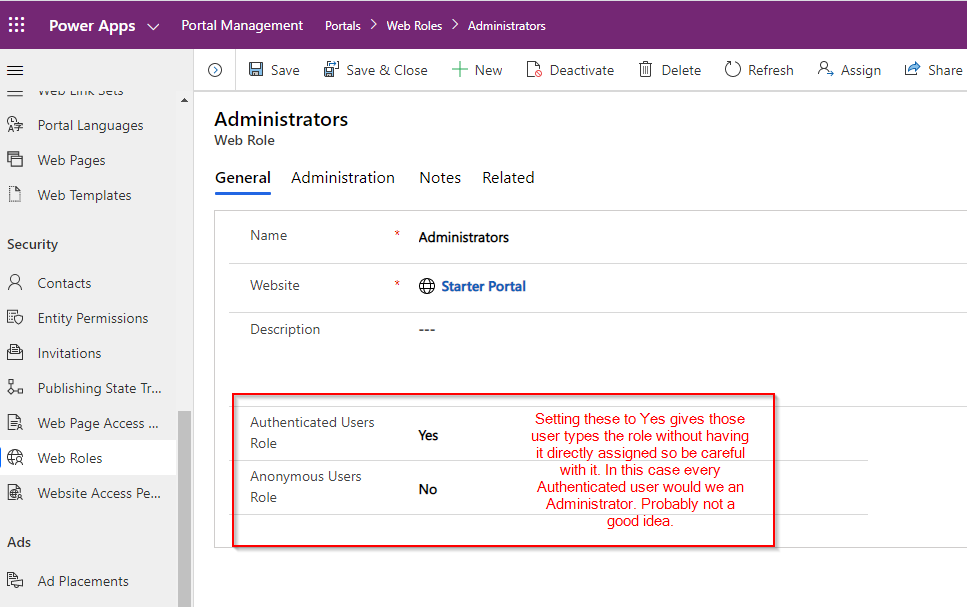Click Administrators breadcrumb
The height and width of the screenshot is (607, 967).
point(506,26)
